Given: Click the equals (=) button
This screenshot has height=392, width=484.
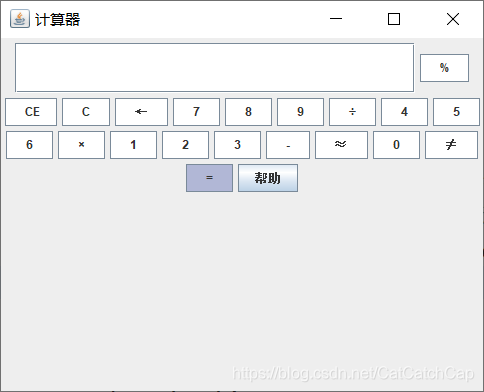Looking at the screenshot, I should tap(209, 178).
